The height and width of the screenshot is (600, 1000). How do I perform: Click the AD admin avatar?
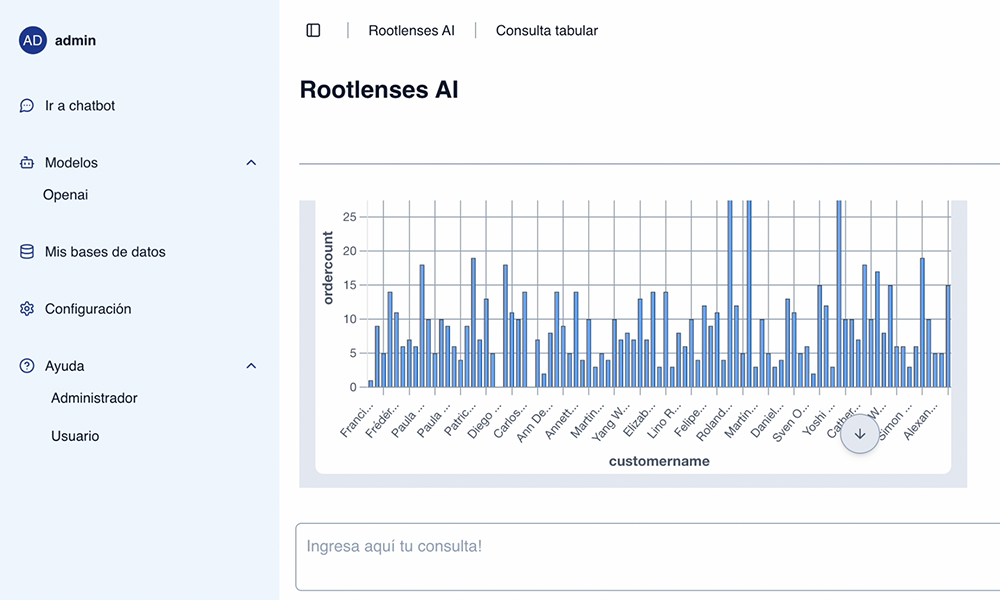tap(33, 40)
